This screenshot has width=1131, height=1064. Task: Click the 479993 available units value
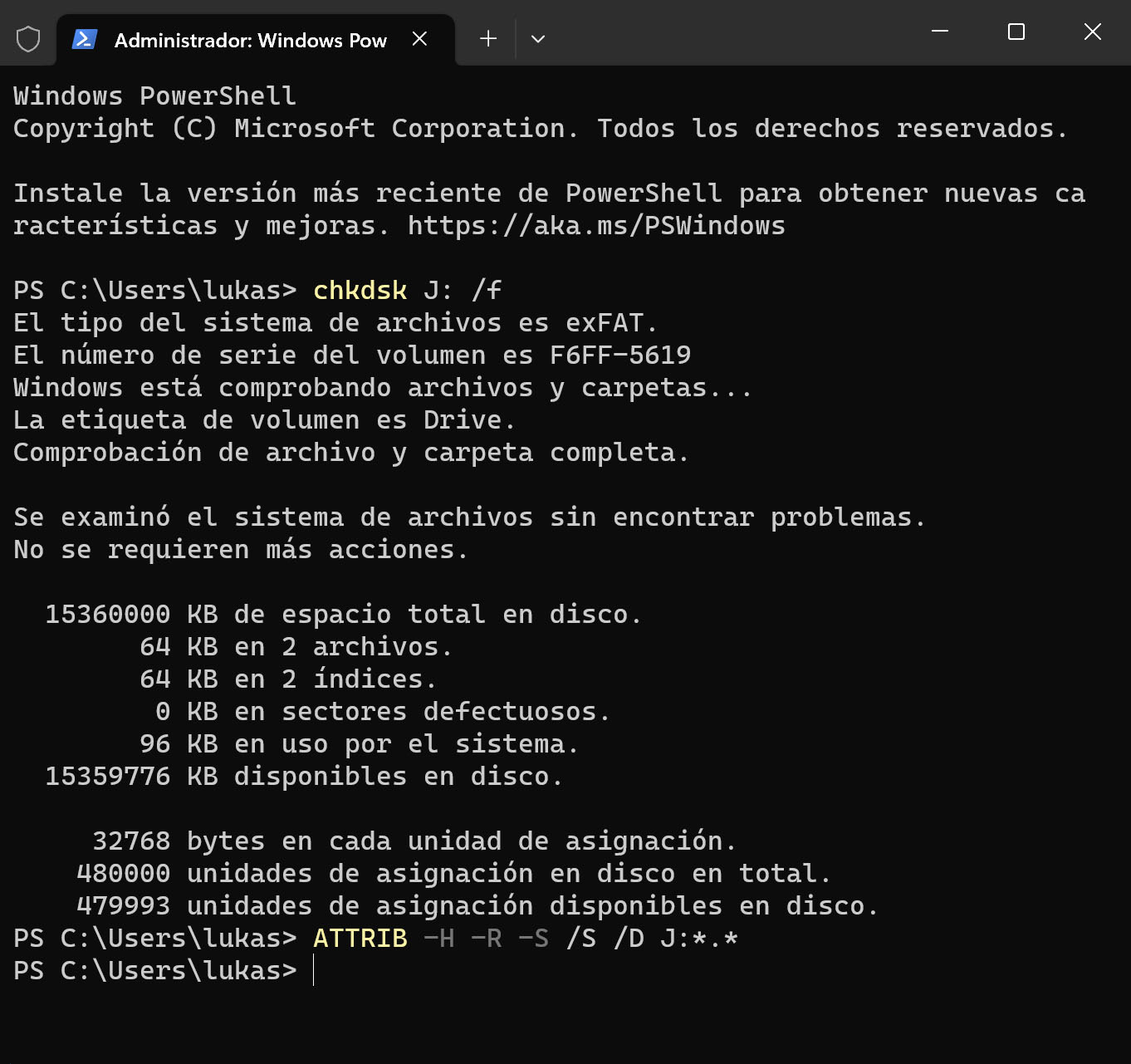123,906
